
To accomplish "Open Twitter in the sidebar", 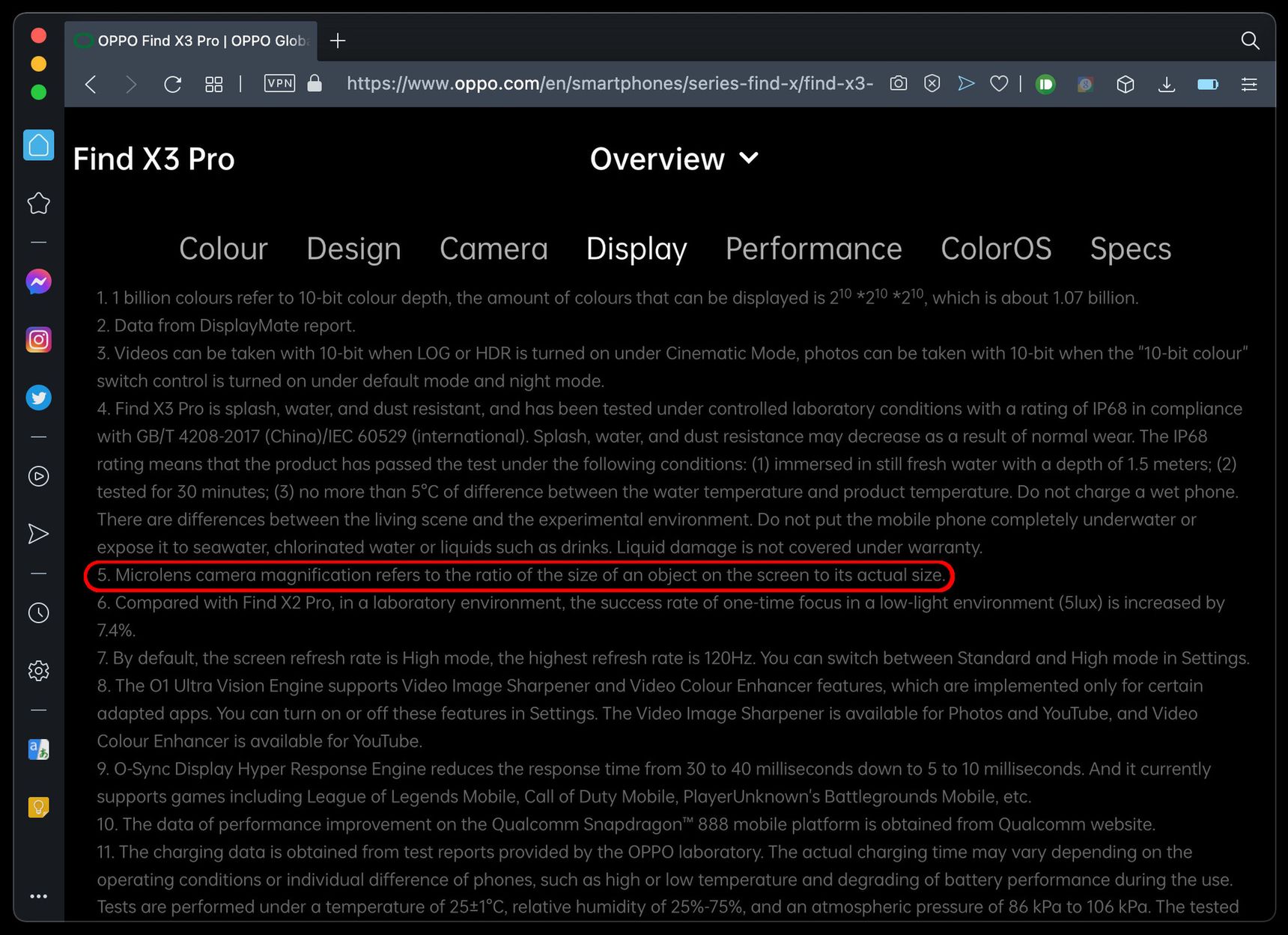I will (x=39, y=398).
